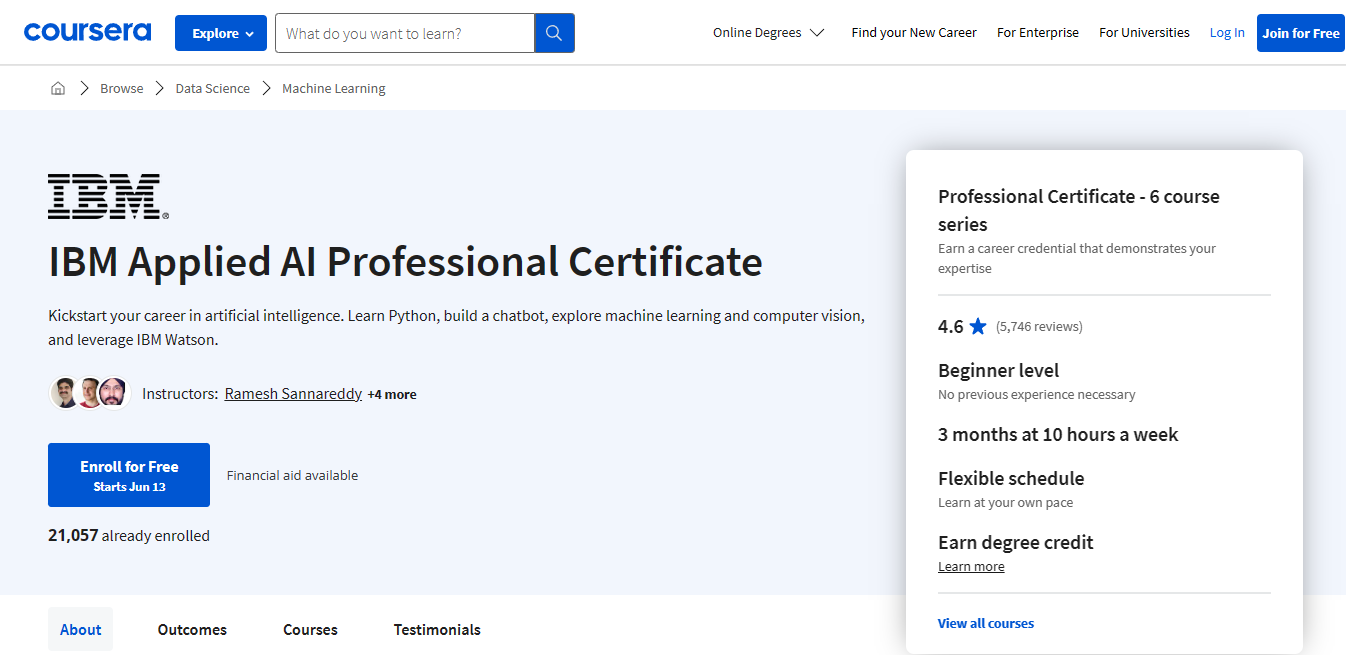Focus the 'What do you want to learn?' search field
The width and height of the screenshot is (1346, 655).
(405, 33)
